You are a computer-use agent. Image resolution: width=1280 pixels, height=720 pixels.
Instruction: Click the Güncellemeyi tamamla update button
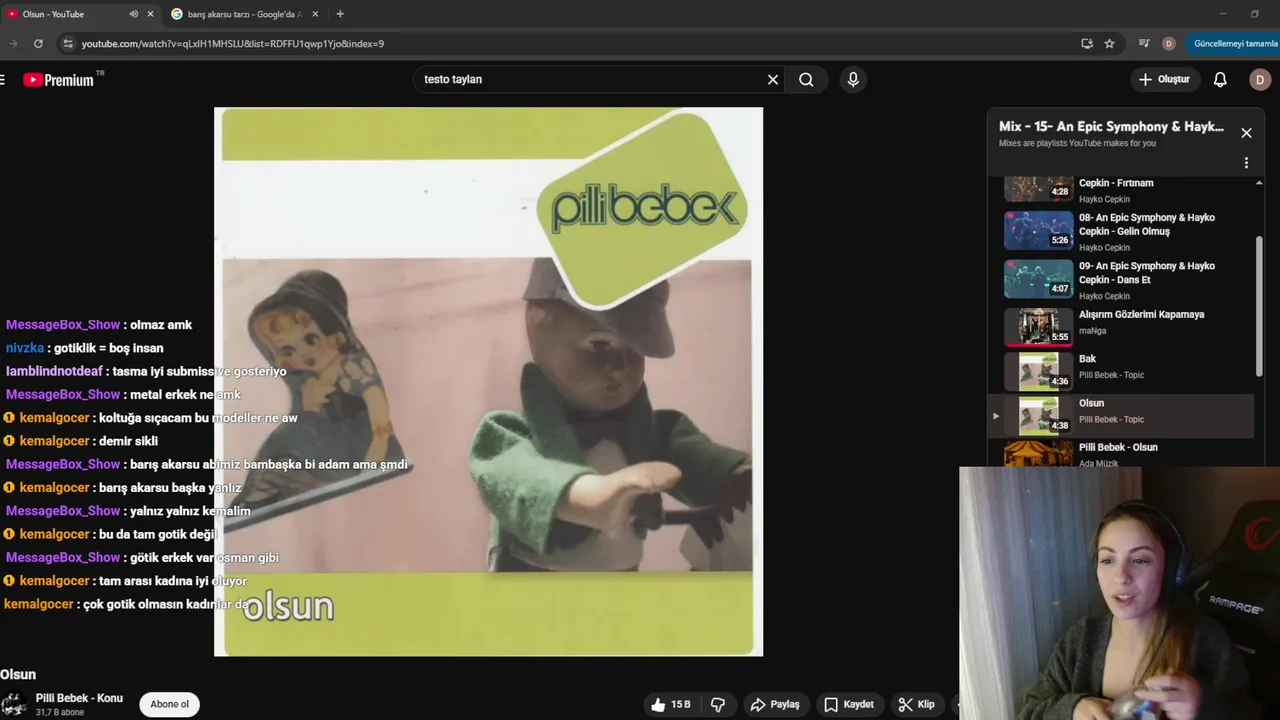pyautogui.click(x=1234, y=43)
